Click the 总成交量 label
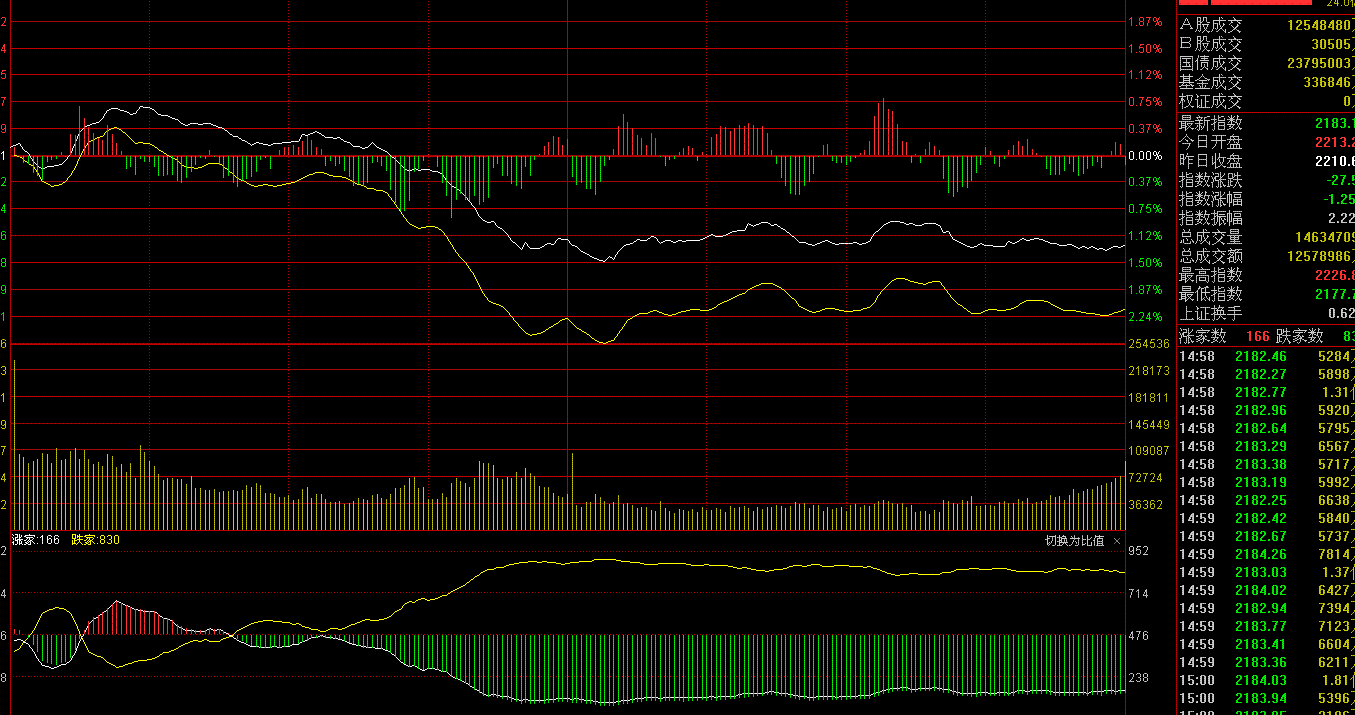Viewport: 1355px width, 715px height. click(x=1210, y=237)
